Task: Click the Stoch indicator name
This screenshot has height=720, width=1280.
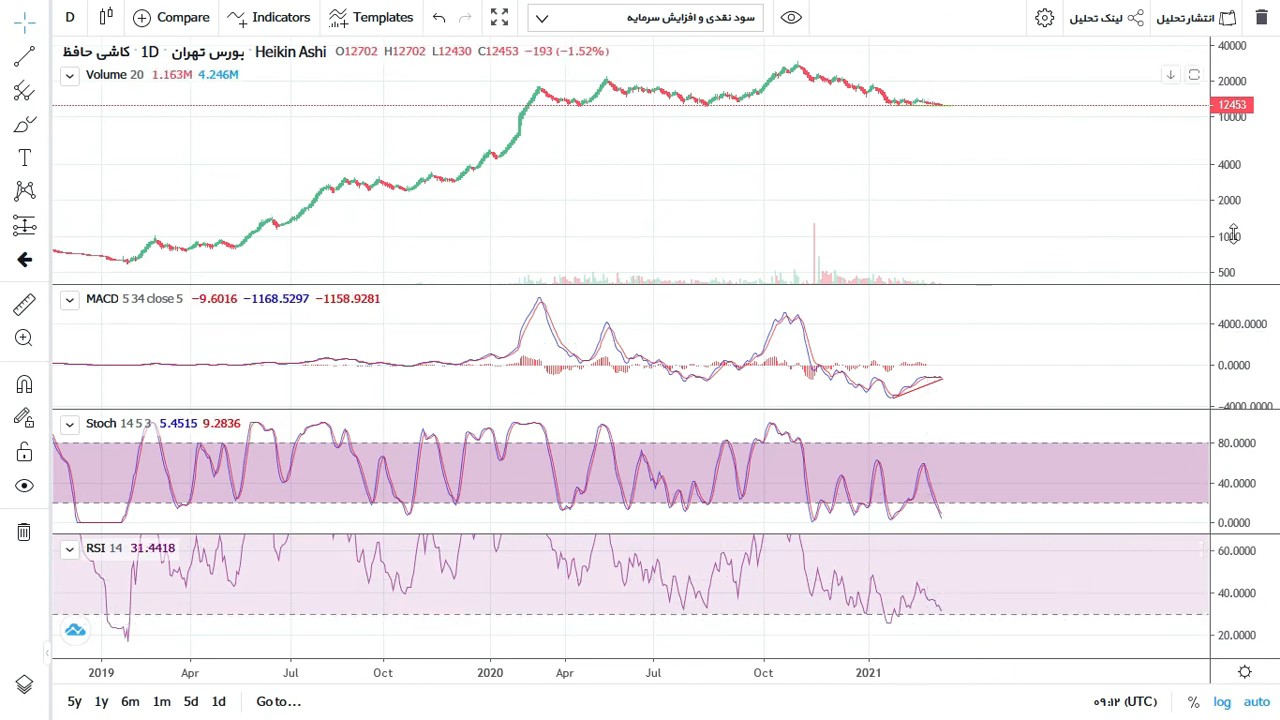Action: 101,424
